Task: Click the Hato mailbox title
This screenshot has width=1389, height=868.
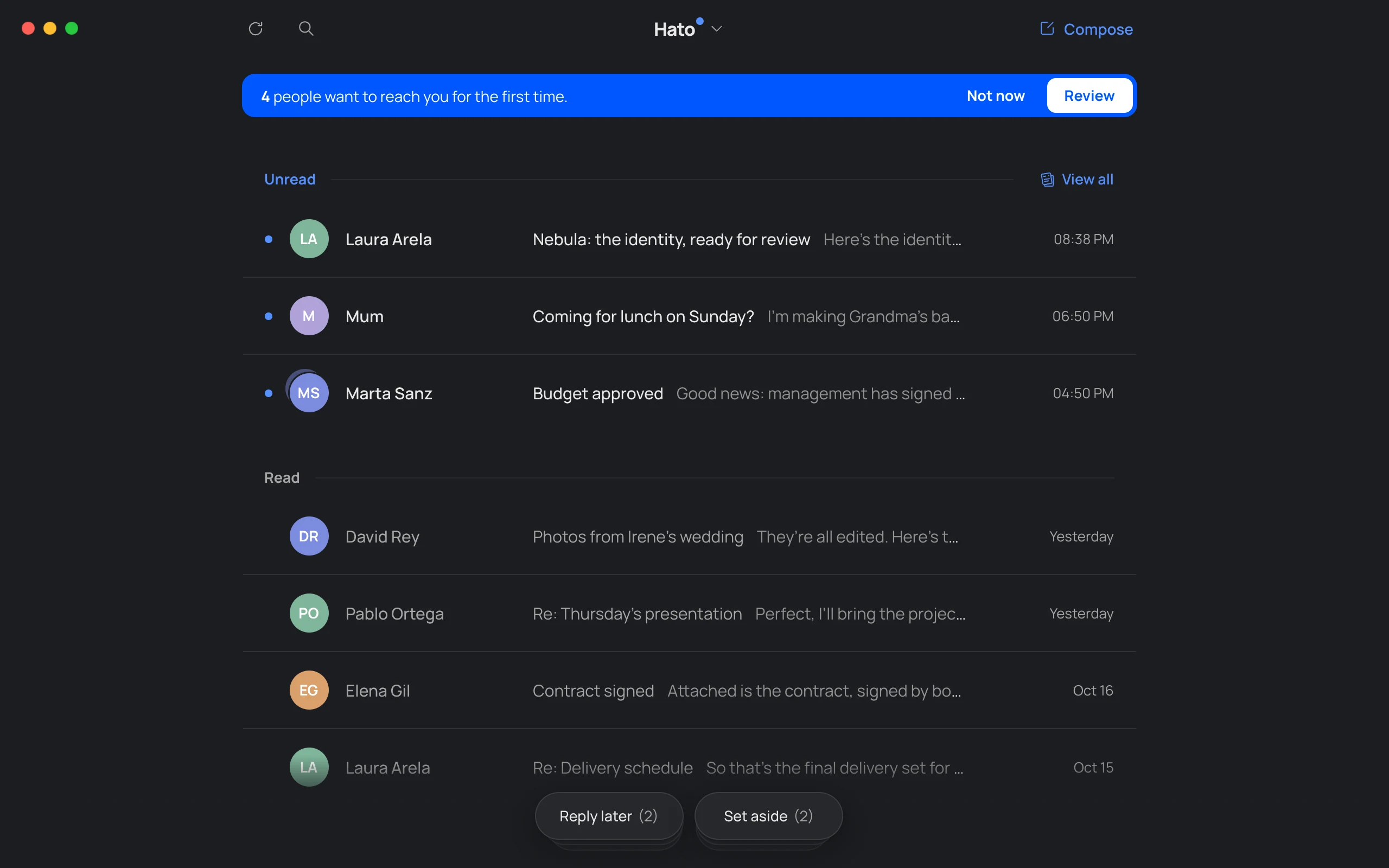Action: [x=674, y=29]
